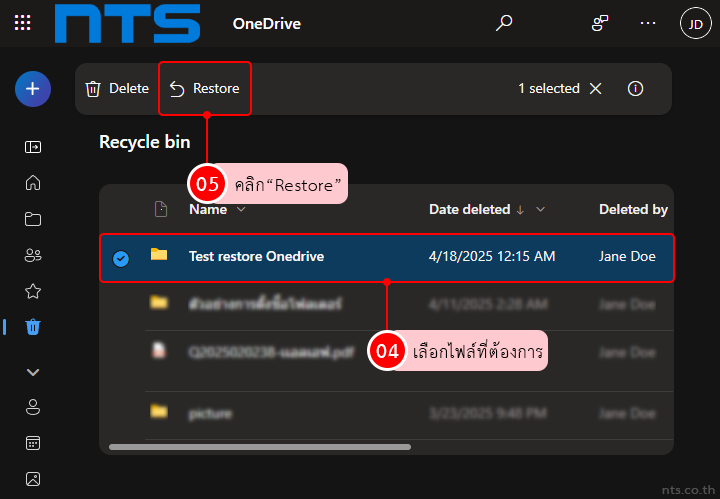Click the Test restore Onedrive folder icon
The image size is (720, 499).
pos(159,254)
